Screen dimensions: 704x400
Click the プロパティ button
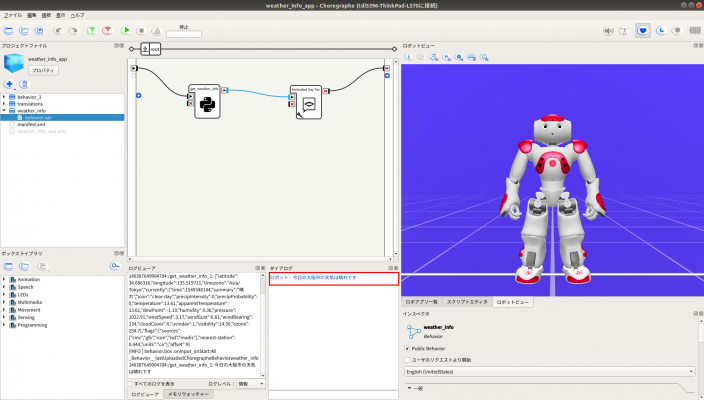coord(43,71)
